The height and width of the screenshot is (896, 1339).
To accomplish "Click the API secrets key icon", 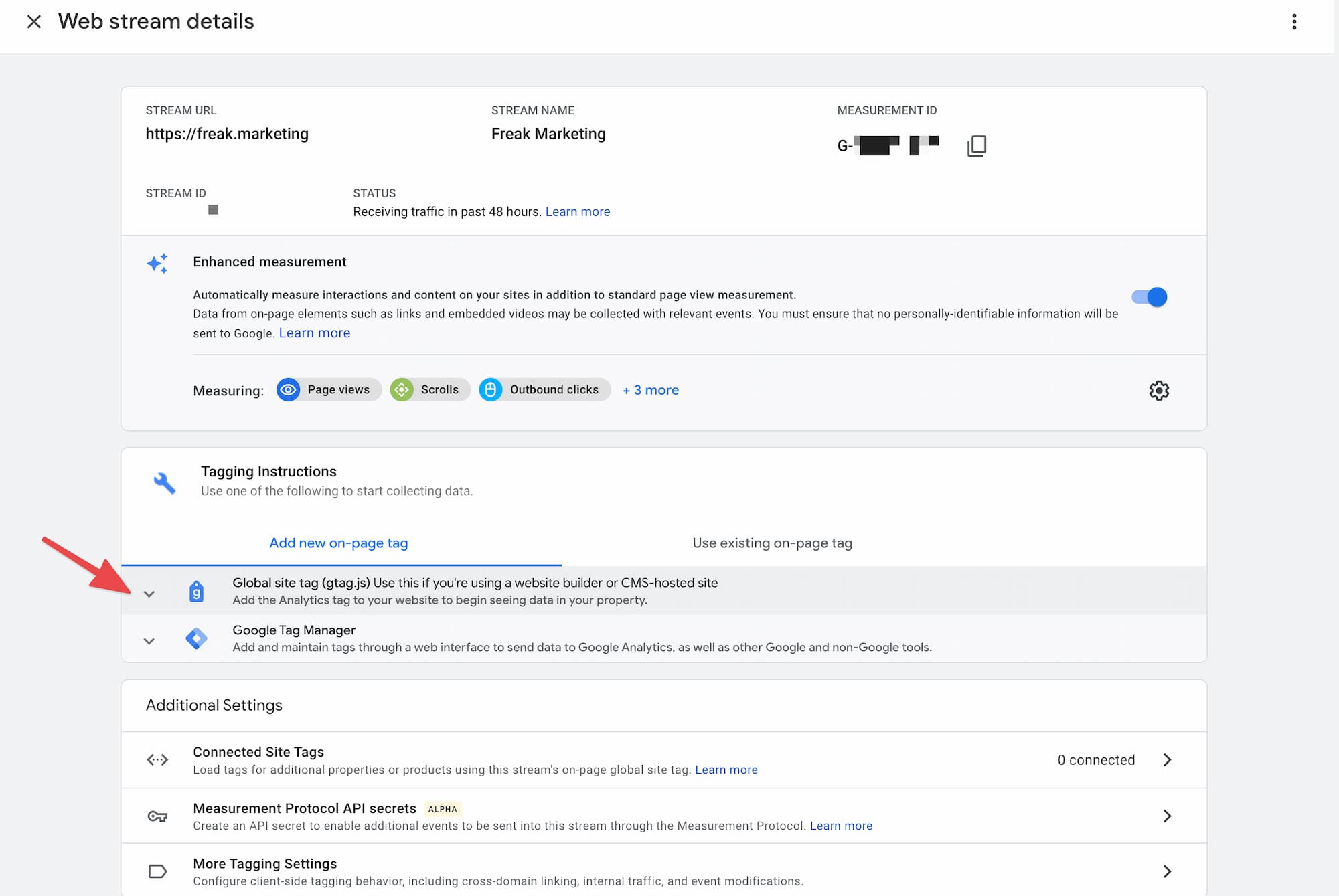I will (x=157, y=816).
